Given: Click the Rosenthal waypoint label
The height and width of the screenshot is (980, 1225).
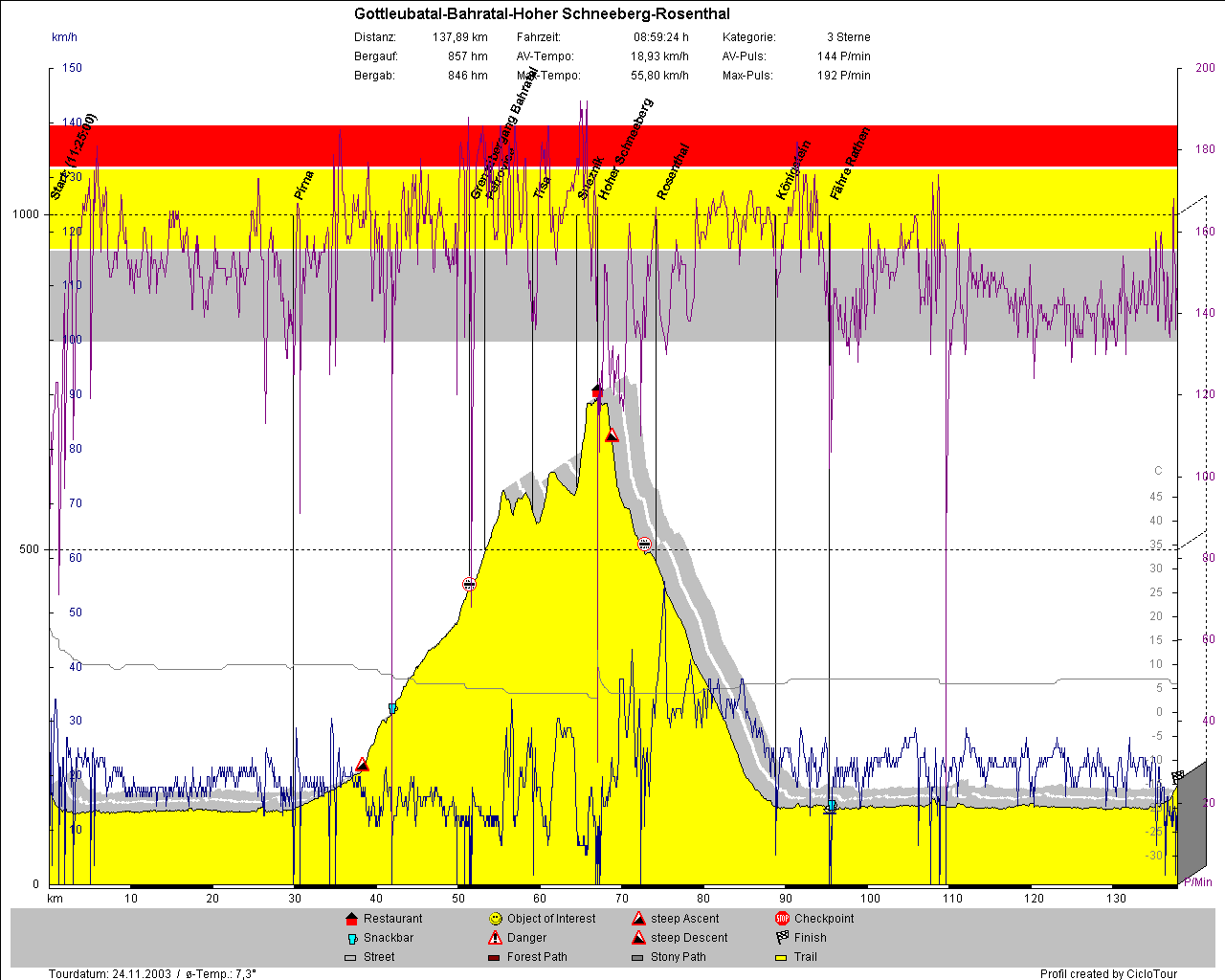Looking at the screenshot, I should pyautogui.click(x=673, y=171).
